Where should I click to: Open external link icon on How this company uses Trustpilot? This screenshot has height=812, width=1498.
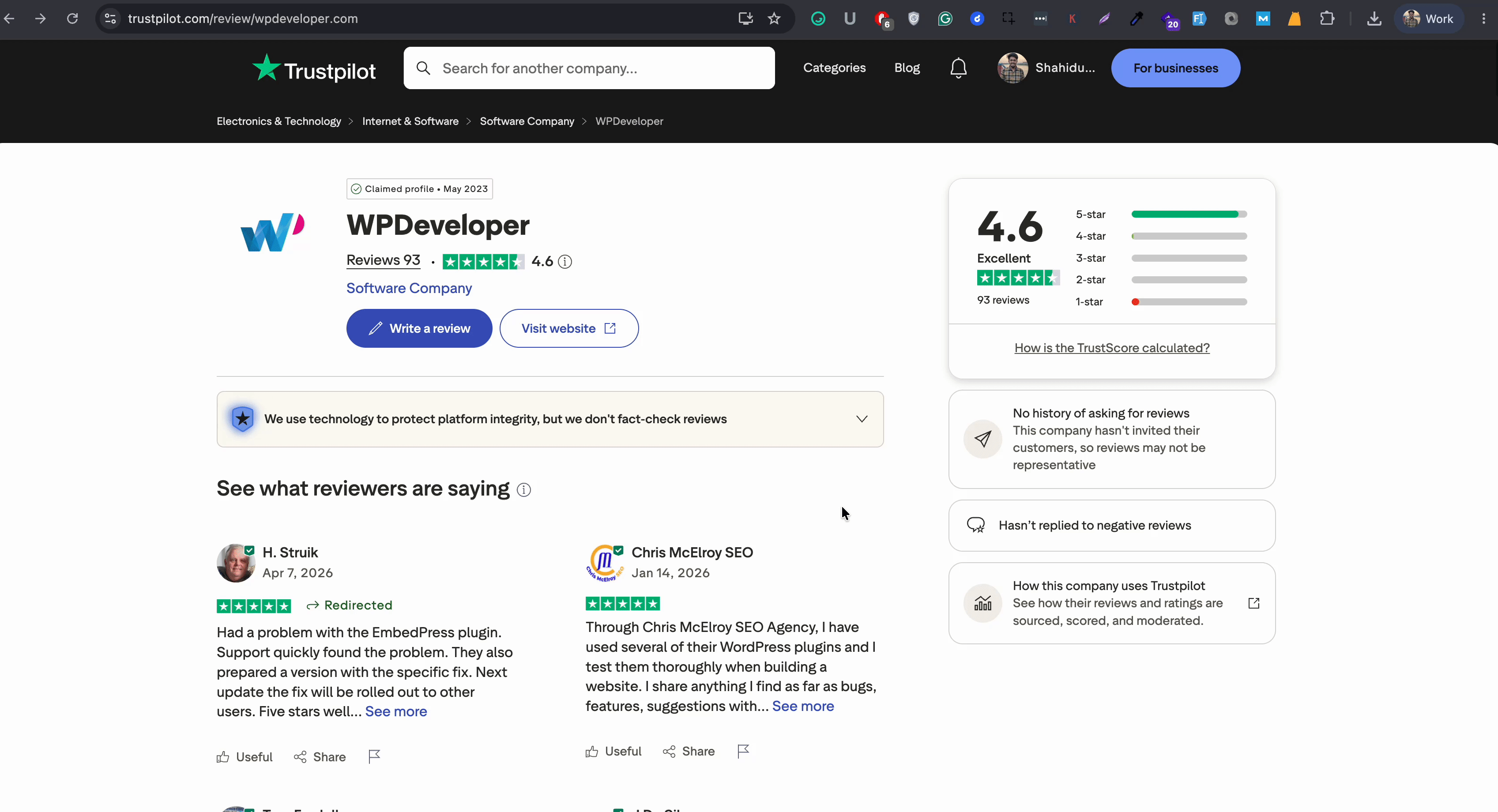click(1254, 603)
